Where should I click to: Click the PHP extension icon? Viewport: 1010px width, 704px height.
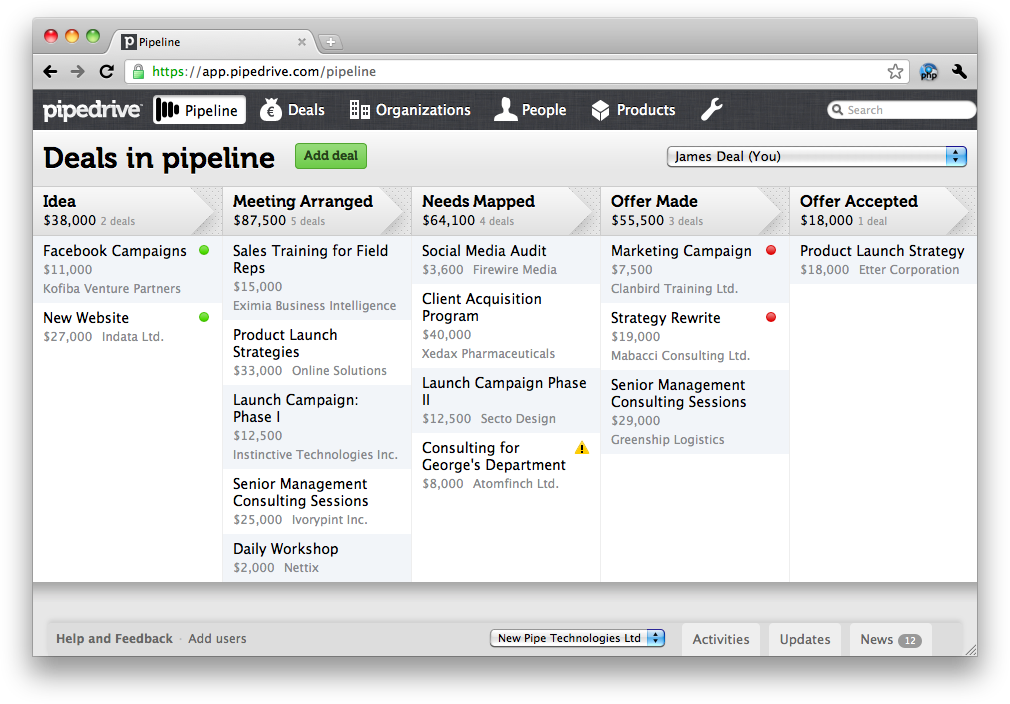928,71
